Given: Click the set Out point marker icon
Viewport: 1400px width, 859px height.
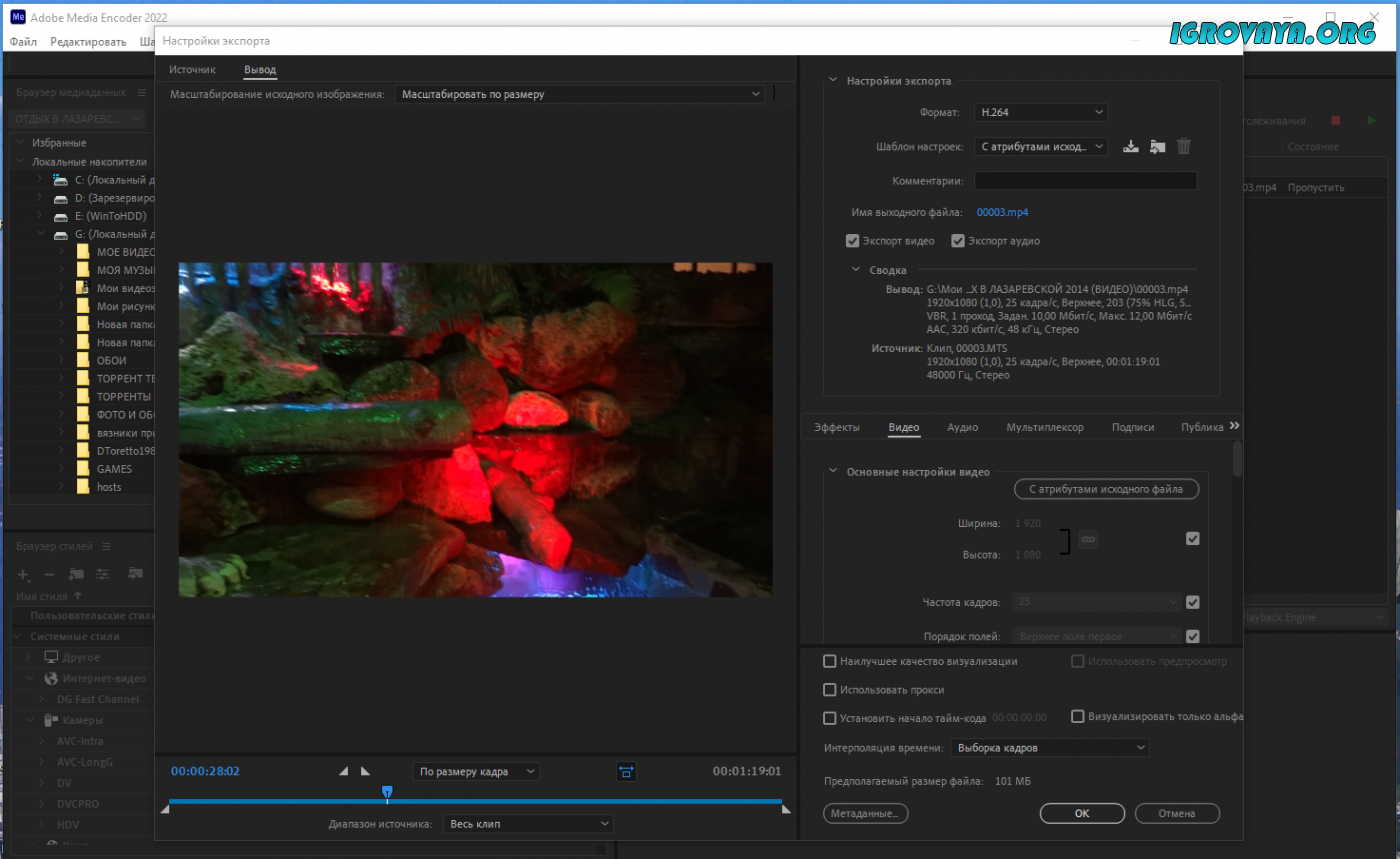Looking at the screenshot, I should [x=365, y=771].
